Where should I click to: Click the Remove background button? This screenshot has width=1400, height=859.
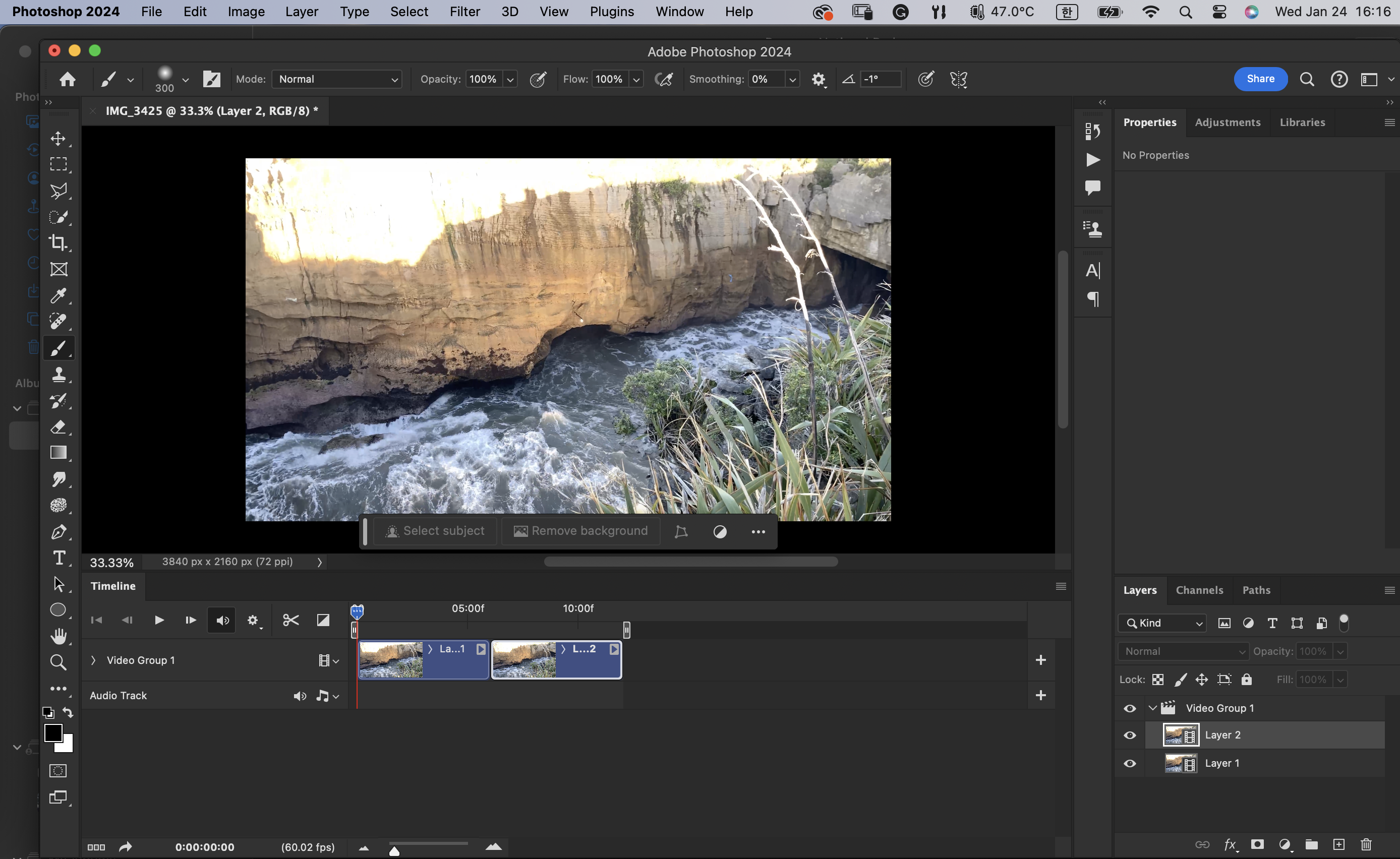pyautogui.click(x=580, y=531)
